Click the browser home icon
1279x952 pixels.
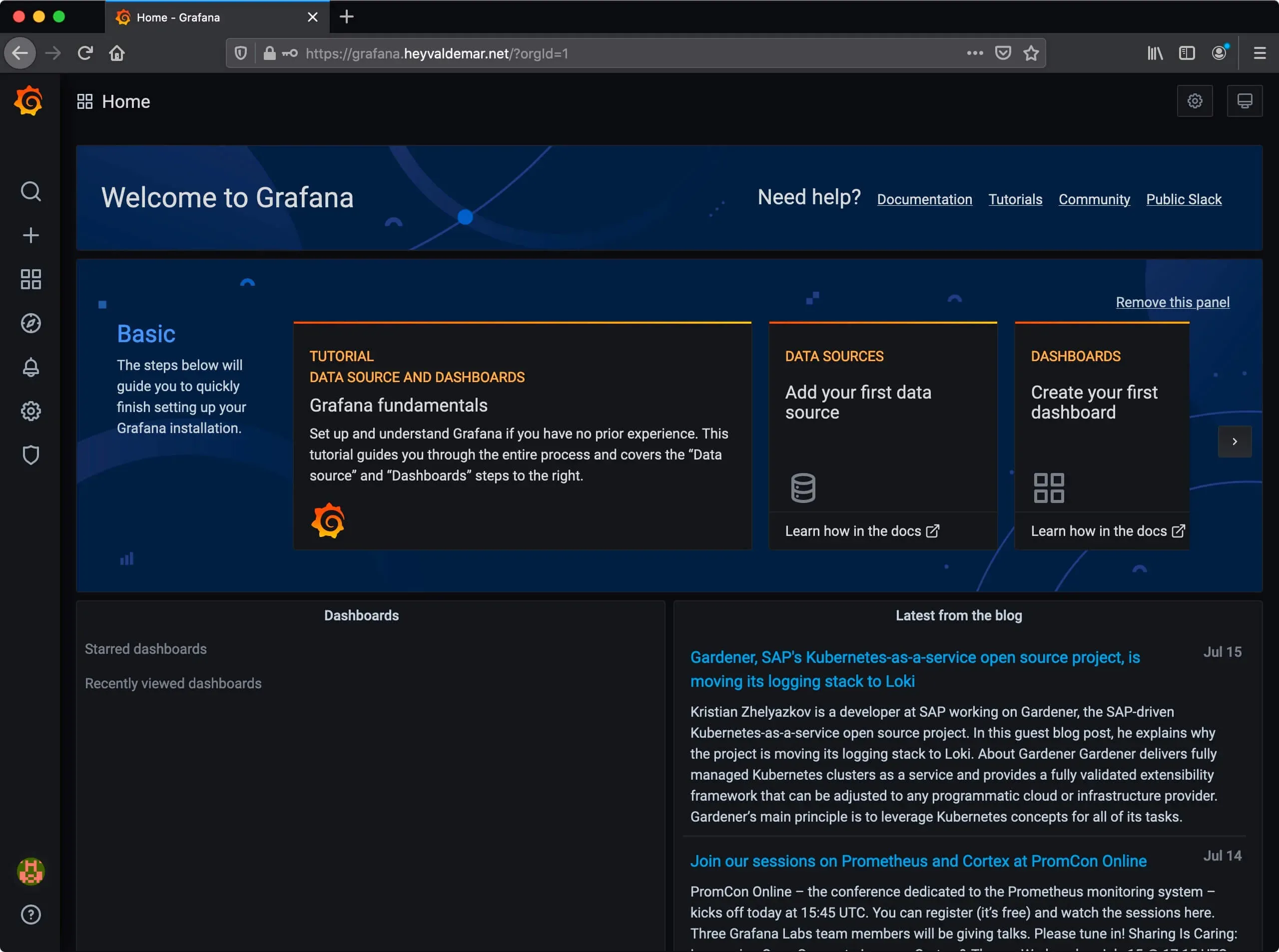click(117, 53)
